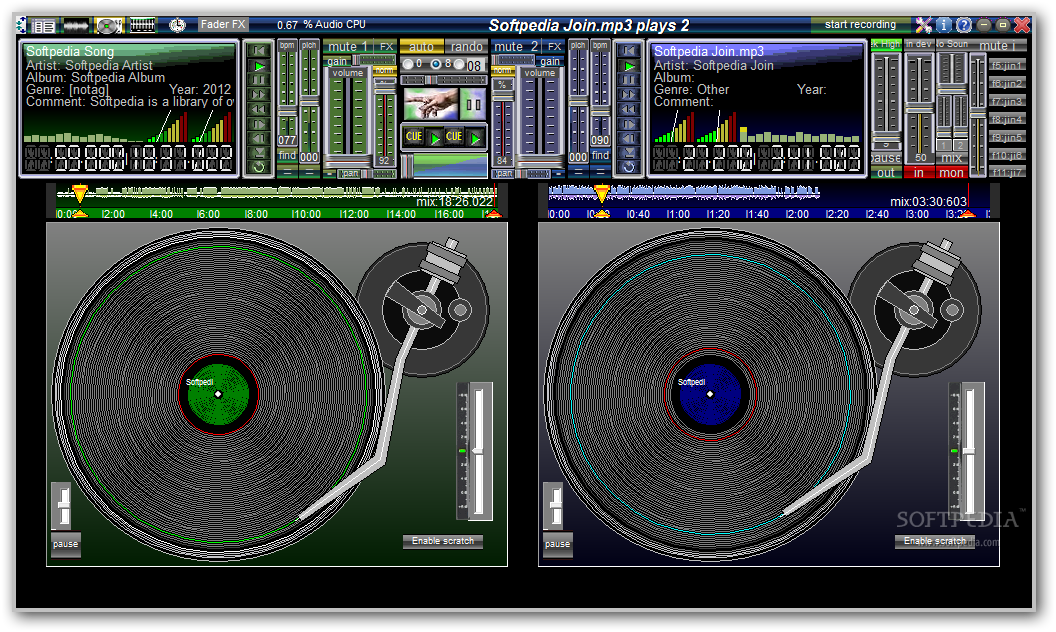The width and height of the screenshot is (1056, 632).
Task: Click orange marker on right waveform
Action: pos(601,194)
